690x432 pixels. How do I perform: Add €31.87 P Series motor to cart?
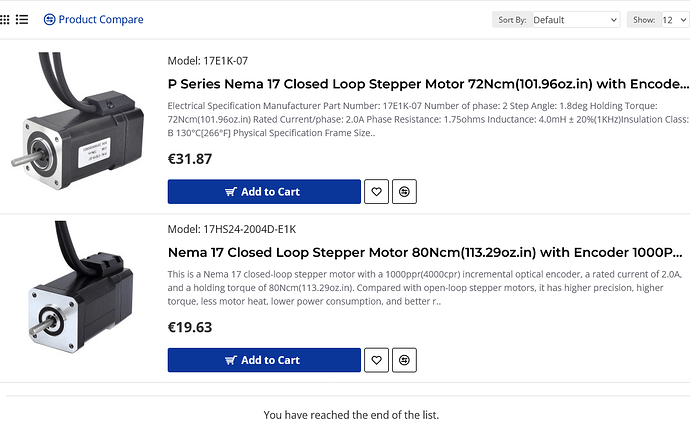click(x=264, y=191)
